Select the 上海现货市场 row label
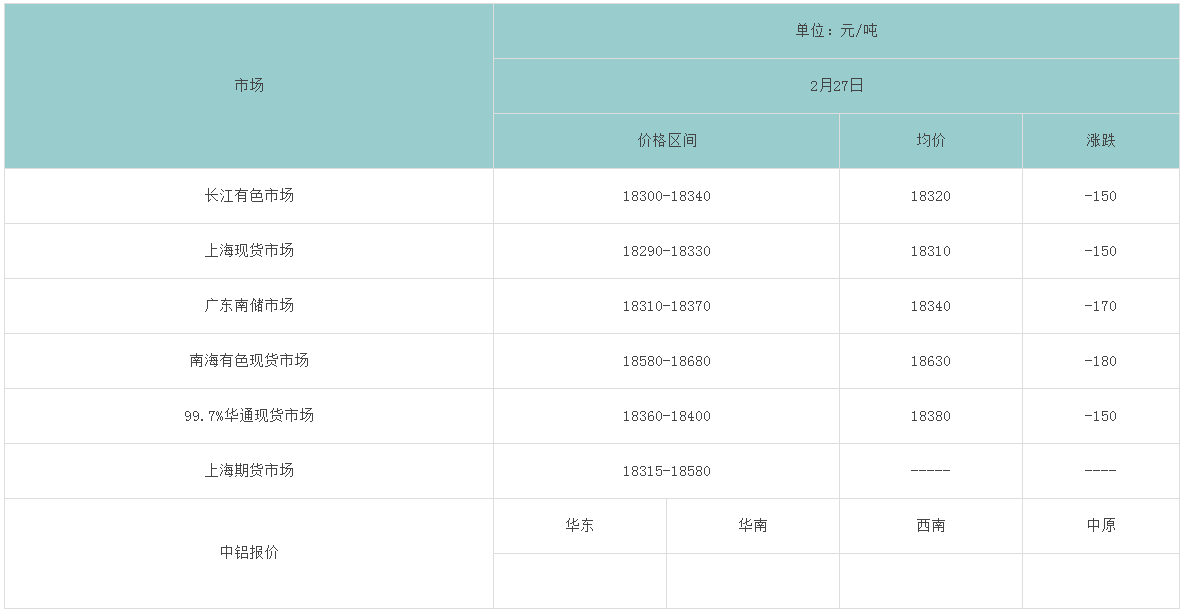The image size is (1187, 613). [249, 251]
